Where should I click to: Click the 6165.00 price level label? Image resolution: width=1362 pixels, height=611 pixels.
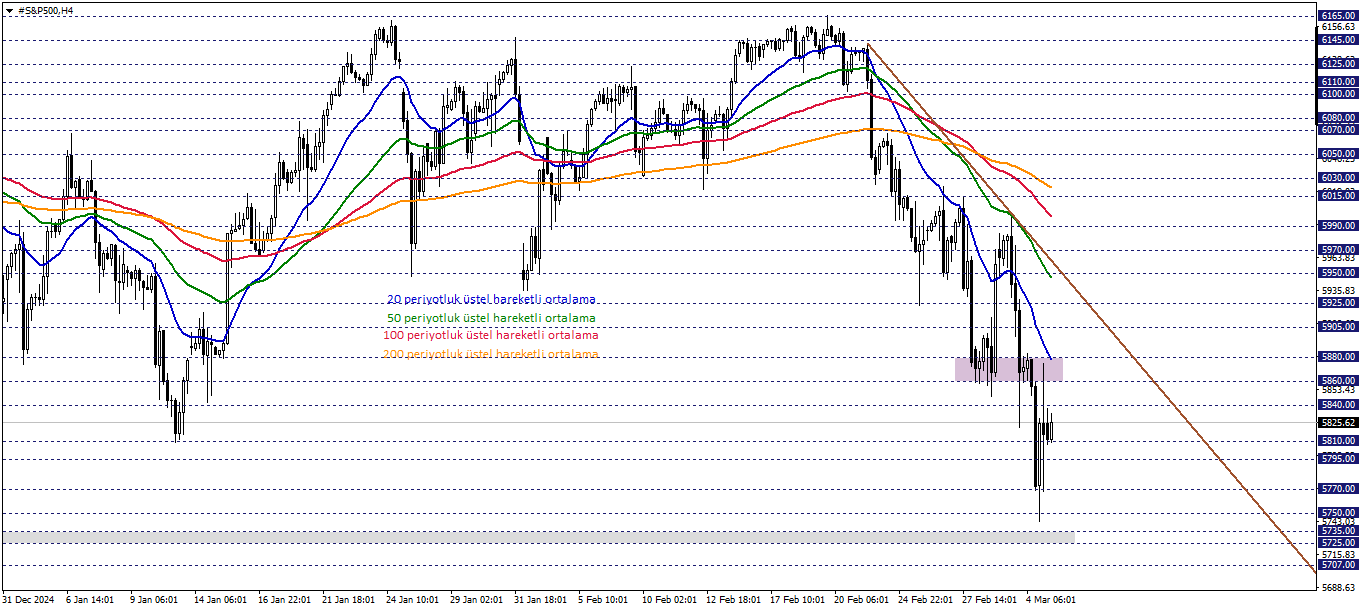pos(1338,16)
